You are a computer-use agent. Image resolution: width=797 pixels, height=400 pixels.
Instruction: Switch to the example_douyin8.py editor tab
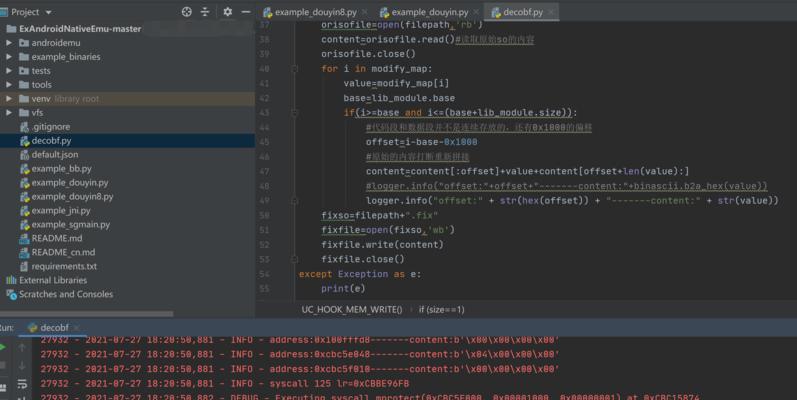[x=316, y=12]
